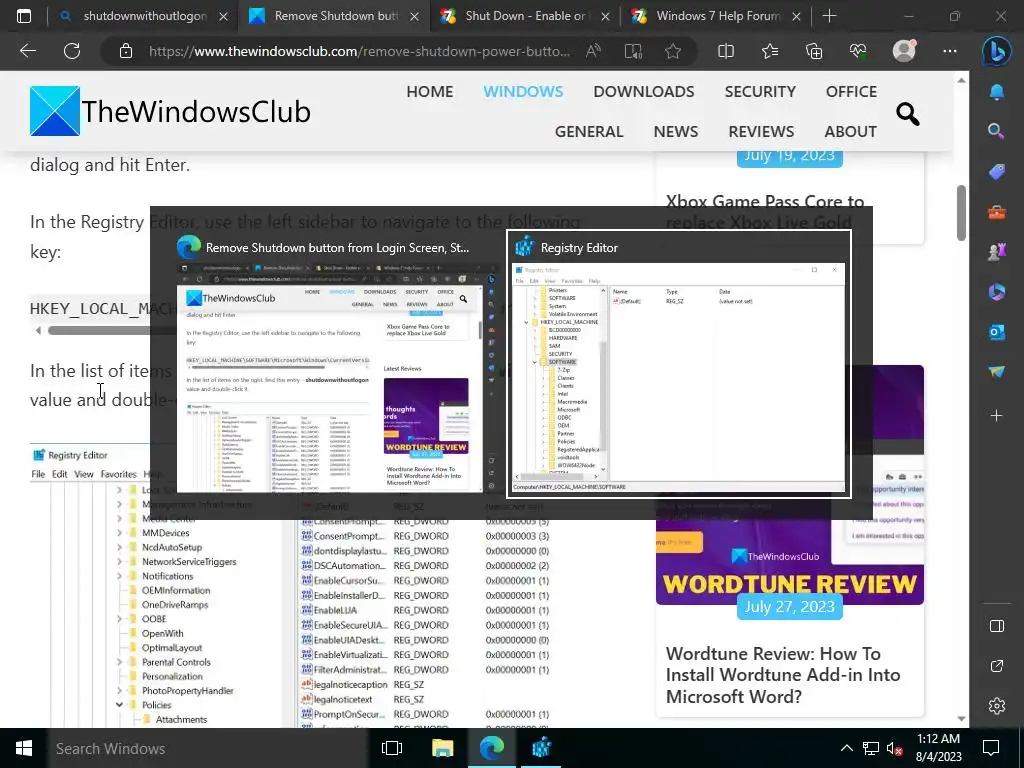Screen dimensions: 1024x768
Task: Close the Remove Shutdown button tab
Action: (x=414, y=16)
